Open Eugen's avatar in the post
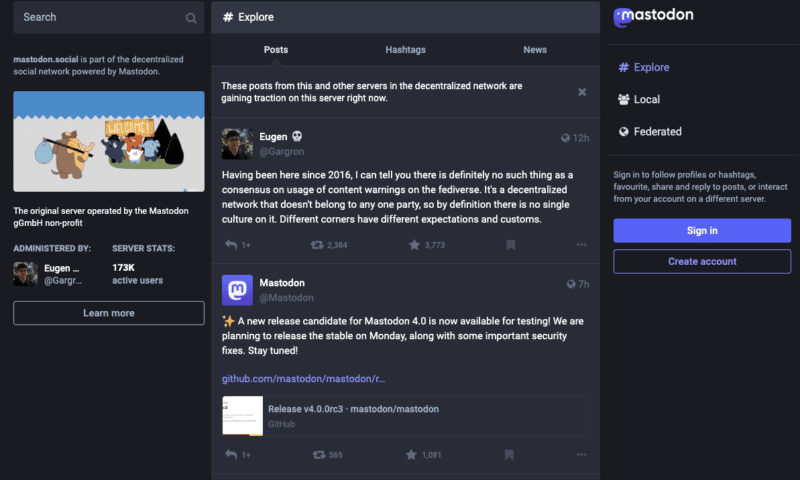 (x=237, y=144)
